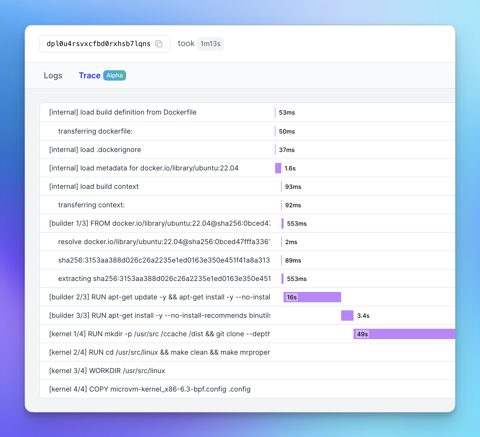Screen dimensions: 480x437
Task: Select the kernel 1/4 RUN mkdir row
Action: tap(248, 334)
